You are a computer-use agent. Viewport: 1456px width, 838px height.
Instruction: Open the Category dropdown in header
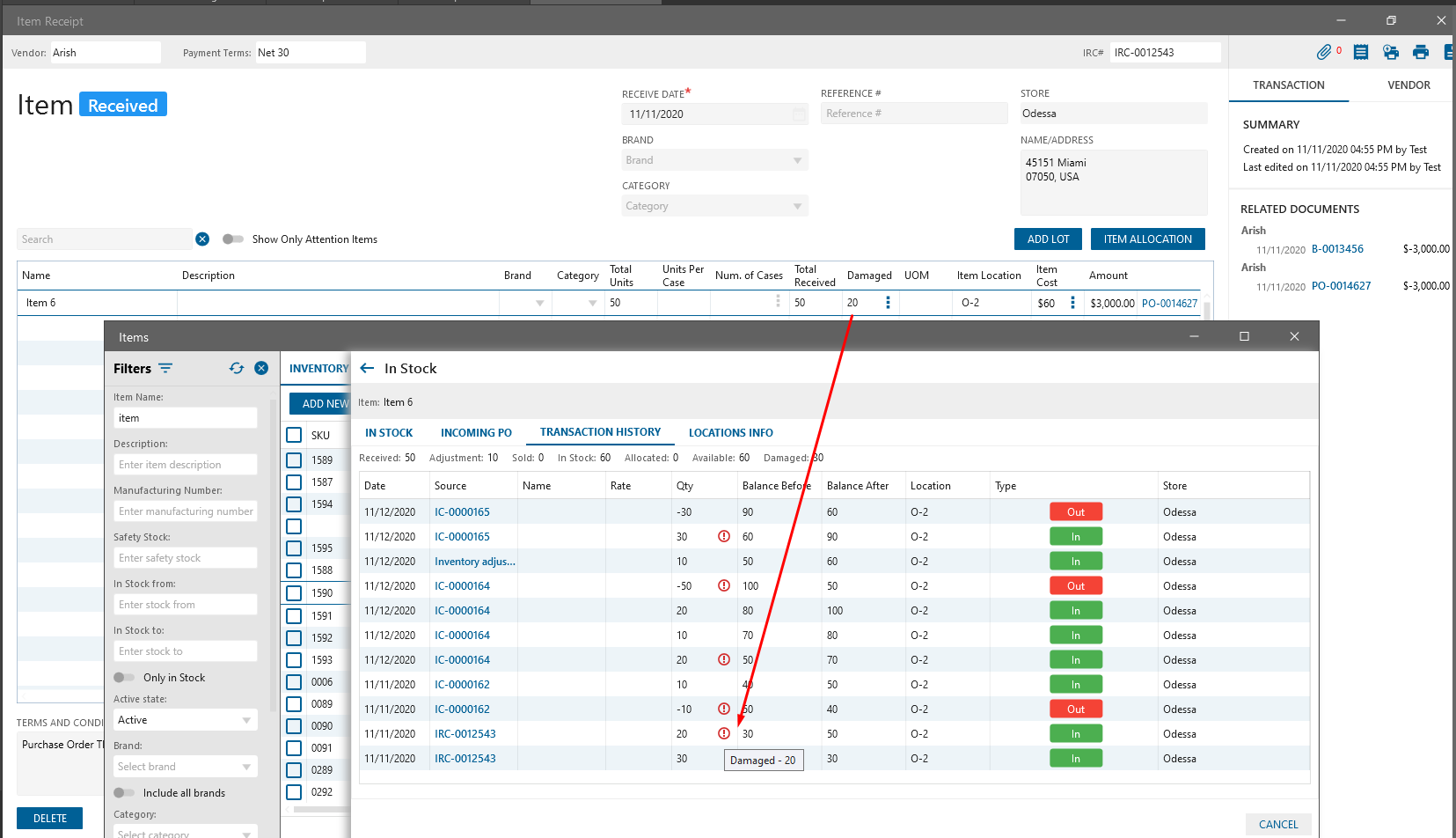(x=713, y=206)
